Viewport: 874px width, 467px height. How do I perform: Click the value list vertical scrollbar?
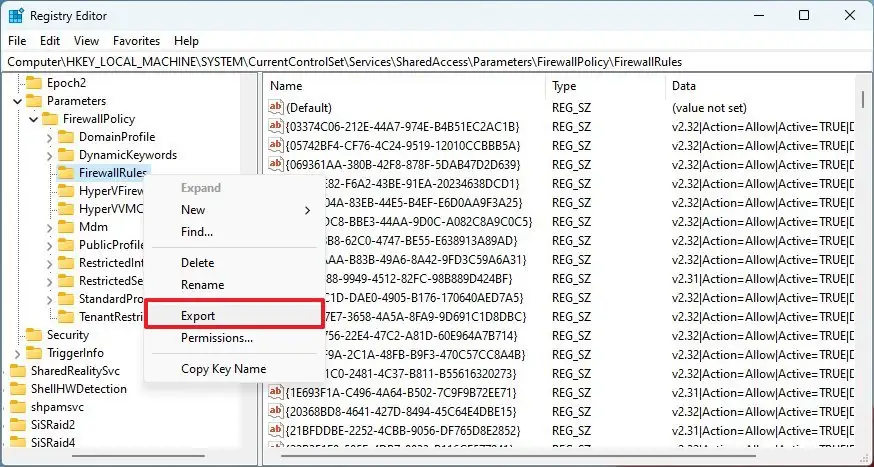[862, 250]
